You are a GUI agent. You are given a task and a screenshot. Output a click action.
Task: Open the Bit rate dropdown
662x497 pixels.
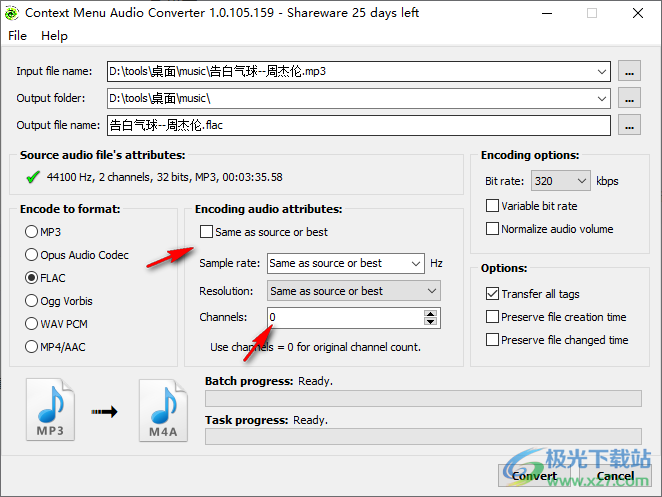click(x=560, y=181)
